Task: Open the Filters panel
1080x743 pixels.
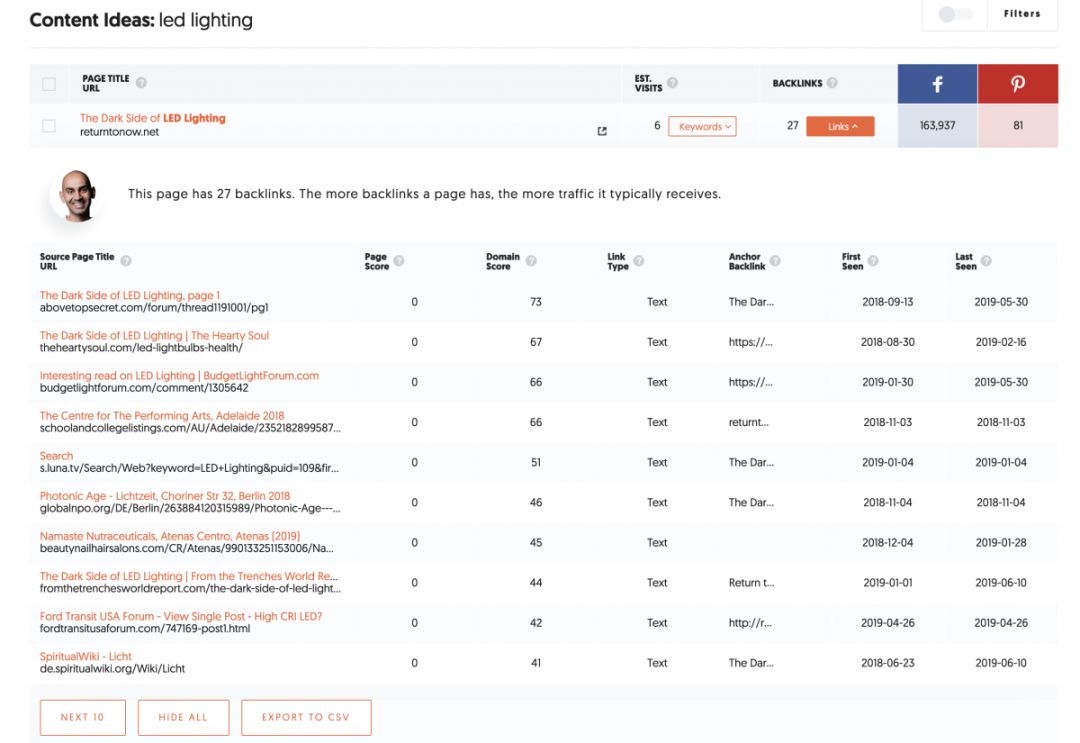Action: tap(1021, 14)
